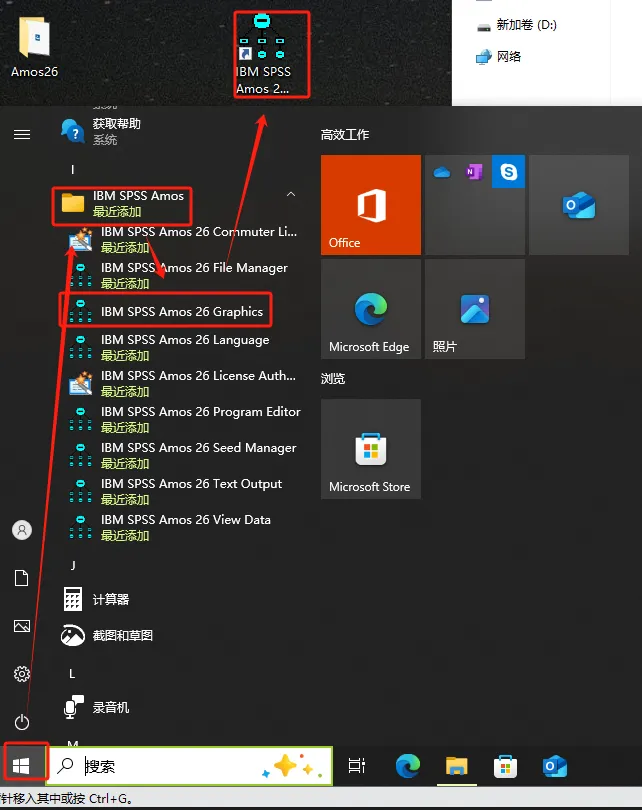Open Outlook from the taskbar
The image size is (642, 810).
(x=555, y=766)
